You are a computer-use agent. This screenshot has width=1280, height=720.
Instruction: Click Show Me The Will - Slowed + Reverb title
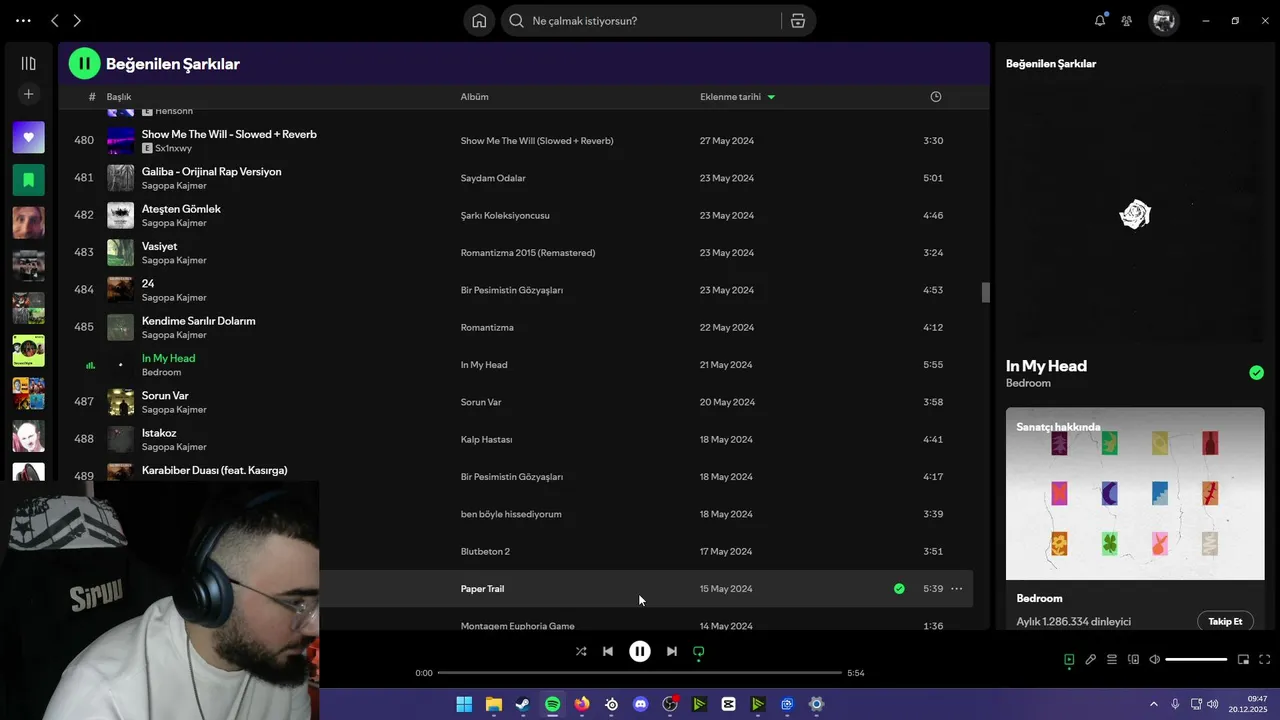(229, 134)
